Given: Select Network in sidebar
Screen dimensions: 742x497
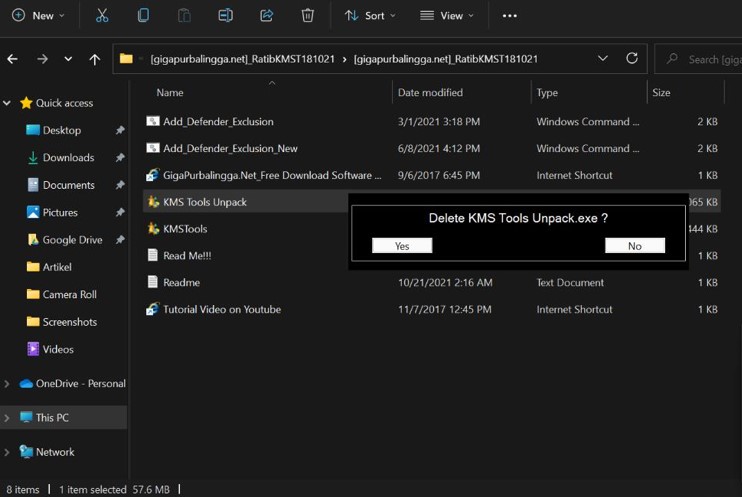Looking at the screenshot, I should 55,452.
